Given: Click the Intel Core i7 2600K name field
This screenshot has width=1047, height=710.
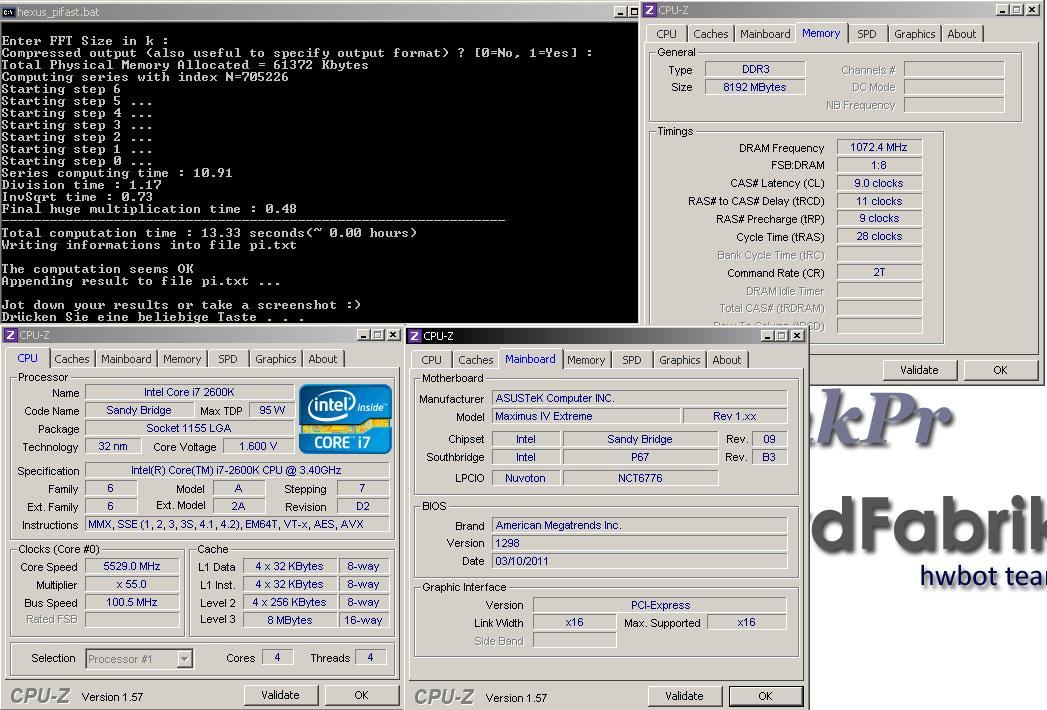Looking at the screenshot, I should click(x=190, y=392).
